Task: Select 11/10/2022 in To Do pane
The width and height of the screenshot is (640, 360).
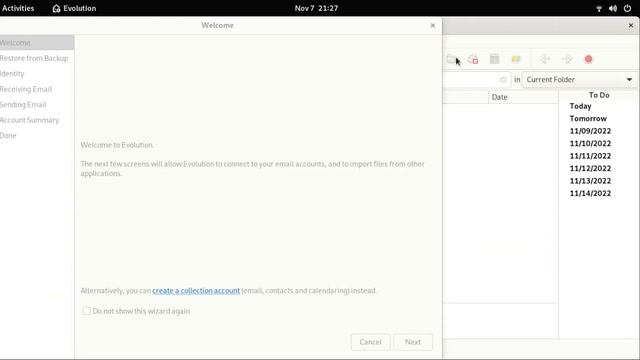Action: tap(590, 144)
